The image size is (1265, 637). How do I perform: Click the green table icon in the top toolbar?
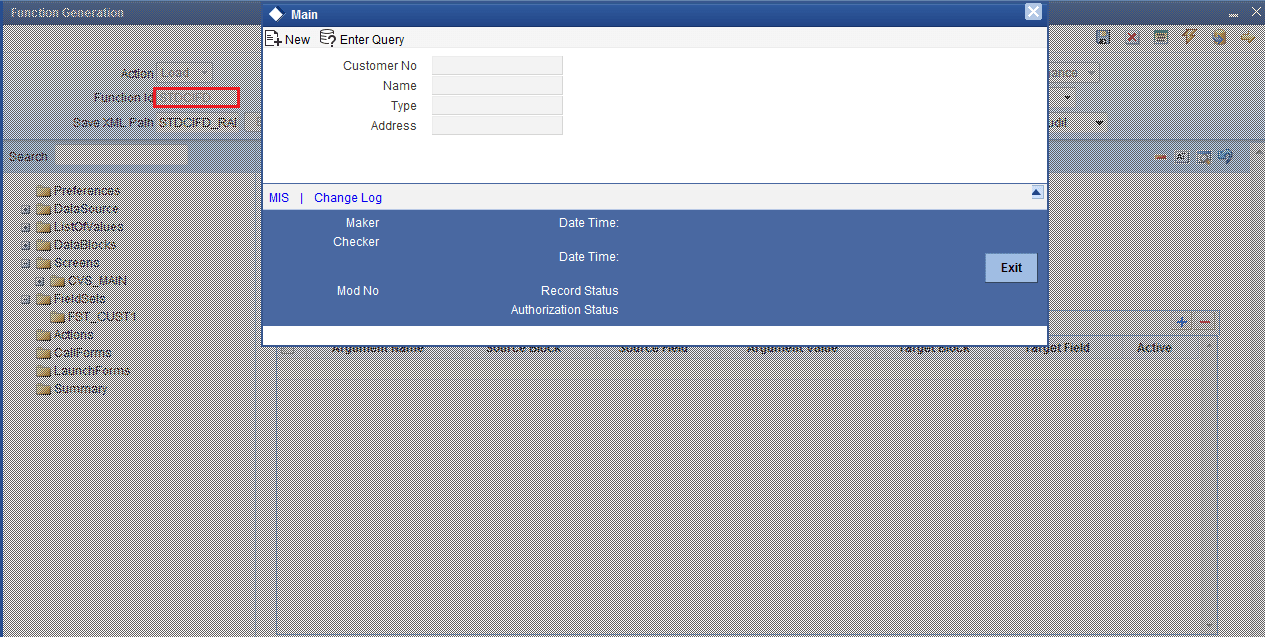(x=1161, y=37)
